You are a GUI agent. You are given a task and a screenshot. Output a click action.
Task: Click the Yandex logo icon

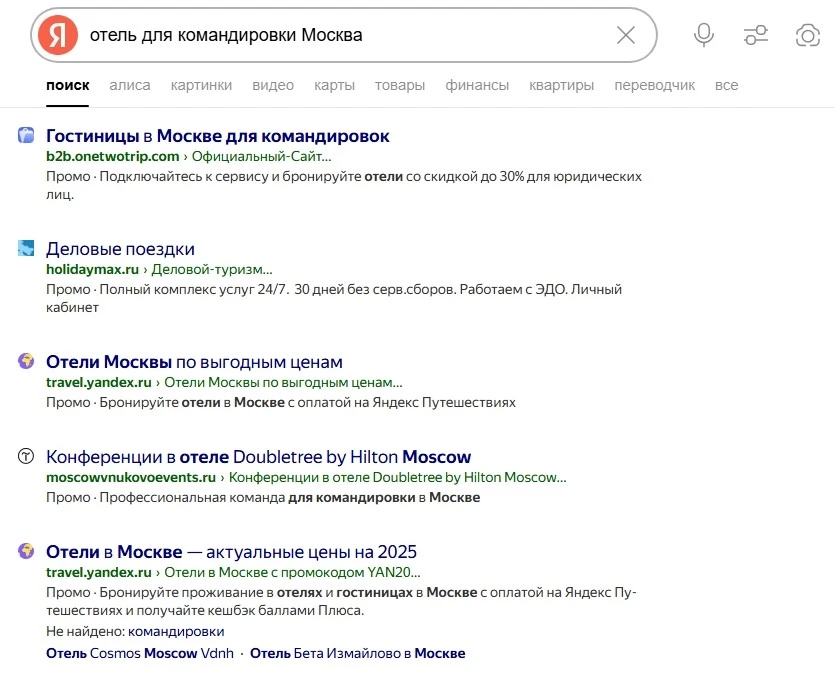tap(58, 36)
